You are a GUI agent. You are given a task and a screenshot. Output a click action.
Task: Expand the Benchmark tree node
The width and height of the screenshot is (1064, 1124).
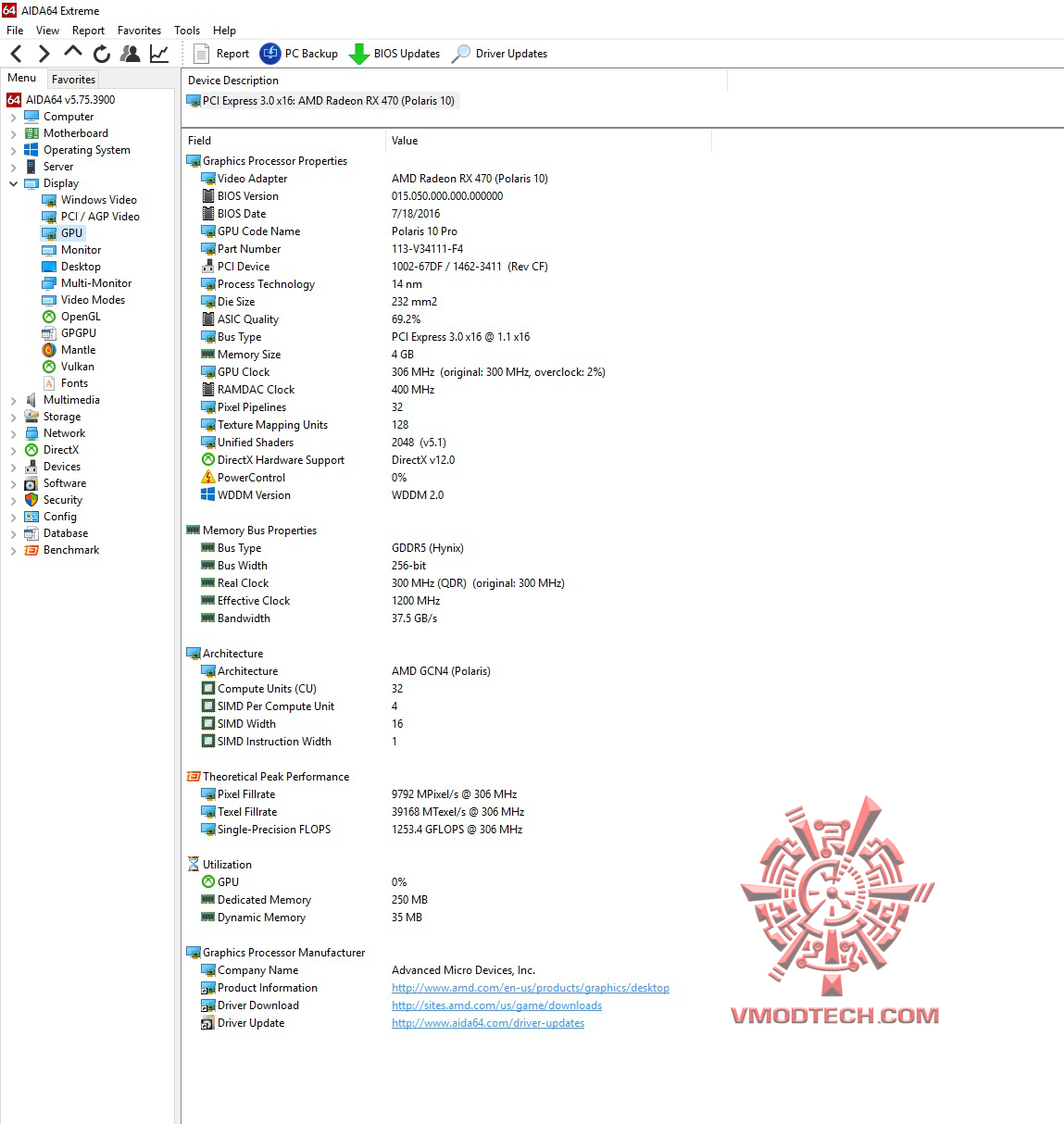(x=13, y=550)
